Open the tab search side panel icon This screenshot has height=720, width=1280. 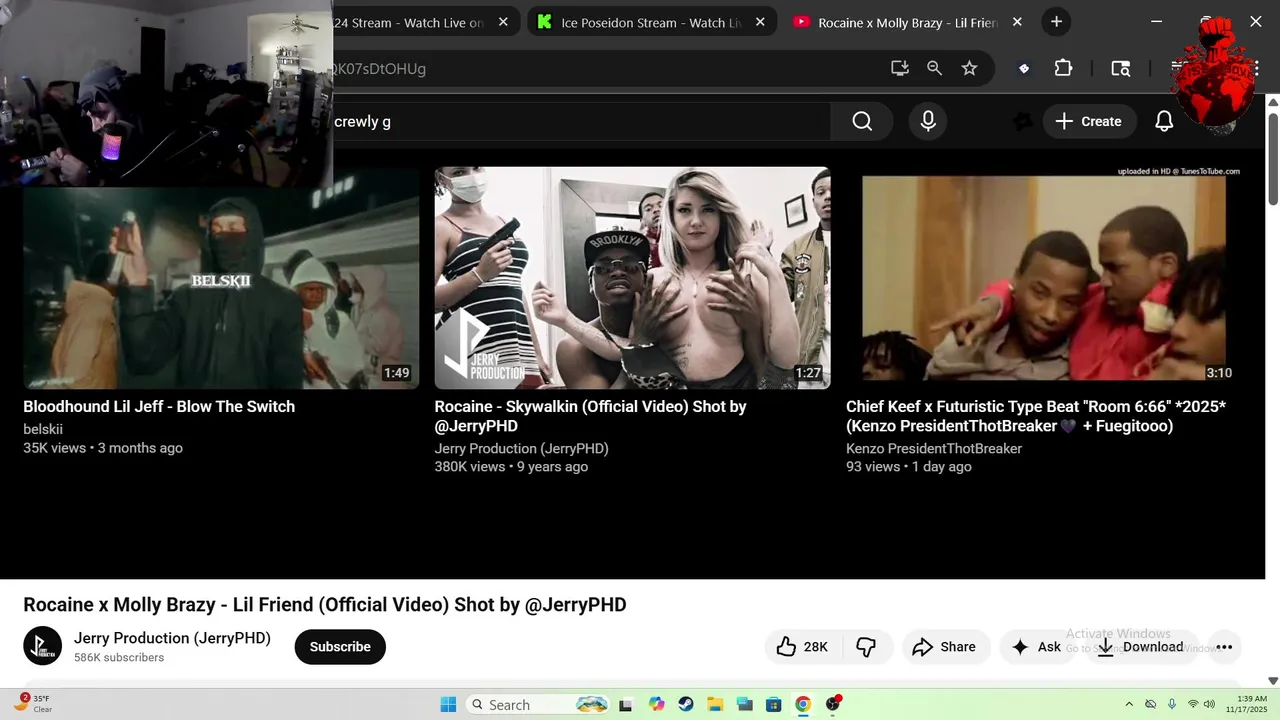1121,68
